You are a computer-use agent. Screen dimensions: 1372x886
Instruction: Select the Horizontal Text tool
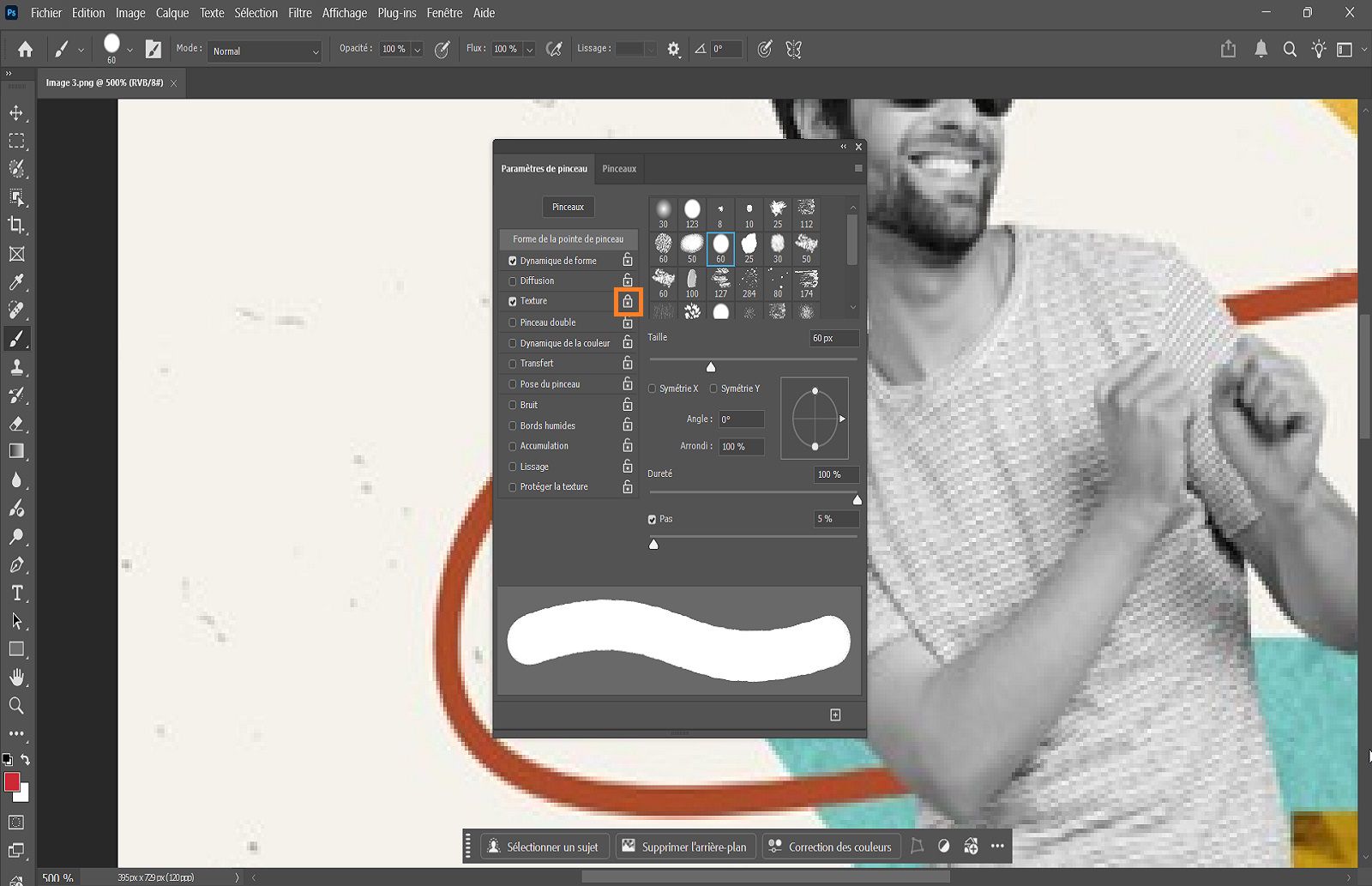coord(17,593)
